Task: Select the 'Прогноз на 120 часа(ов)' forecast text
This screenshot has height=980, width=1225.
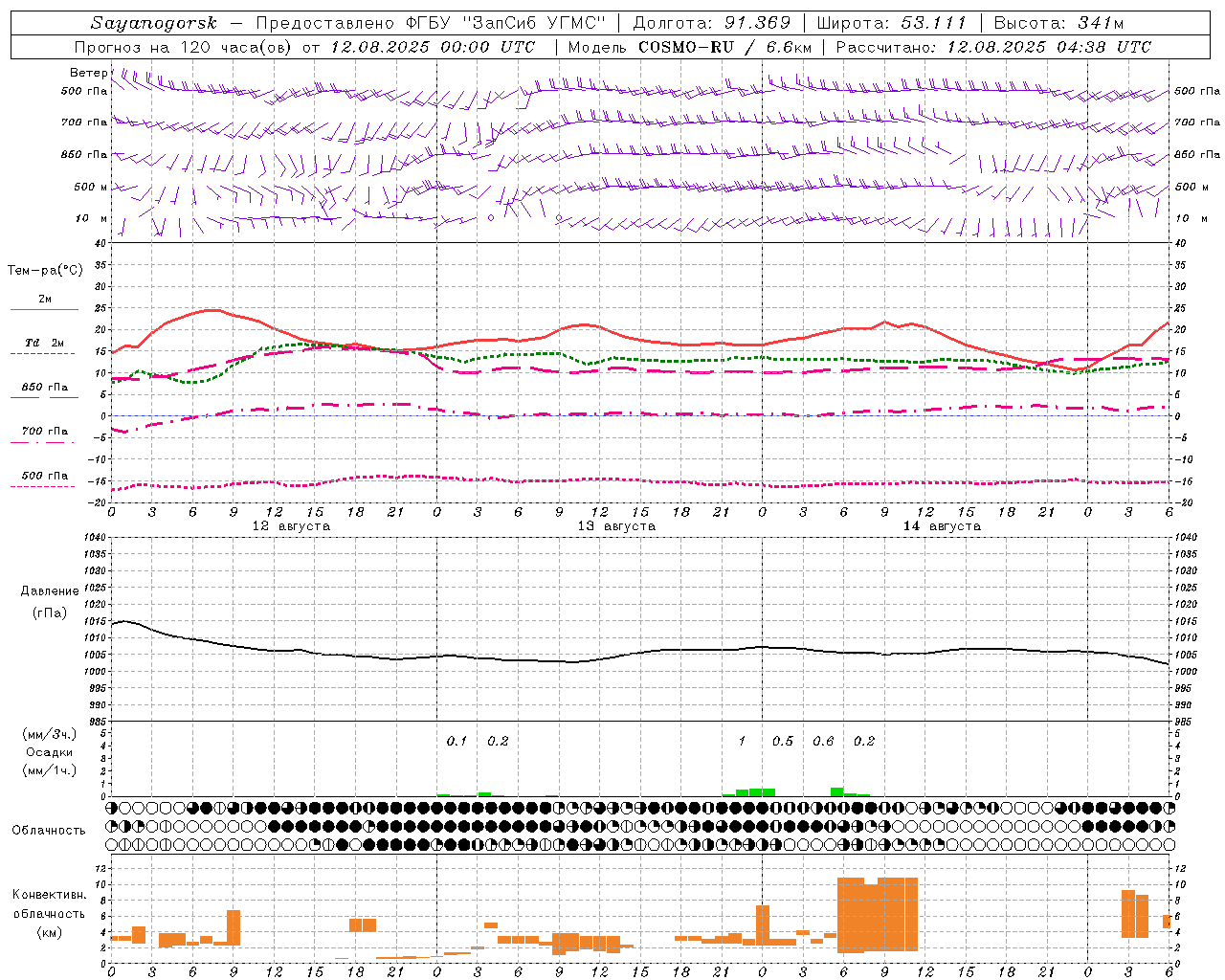Action: click(x=184, y=47)
